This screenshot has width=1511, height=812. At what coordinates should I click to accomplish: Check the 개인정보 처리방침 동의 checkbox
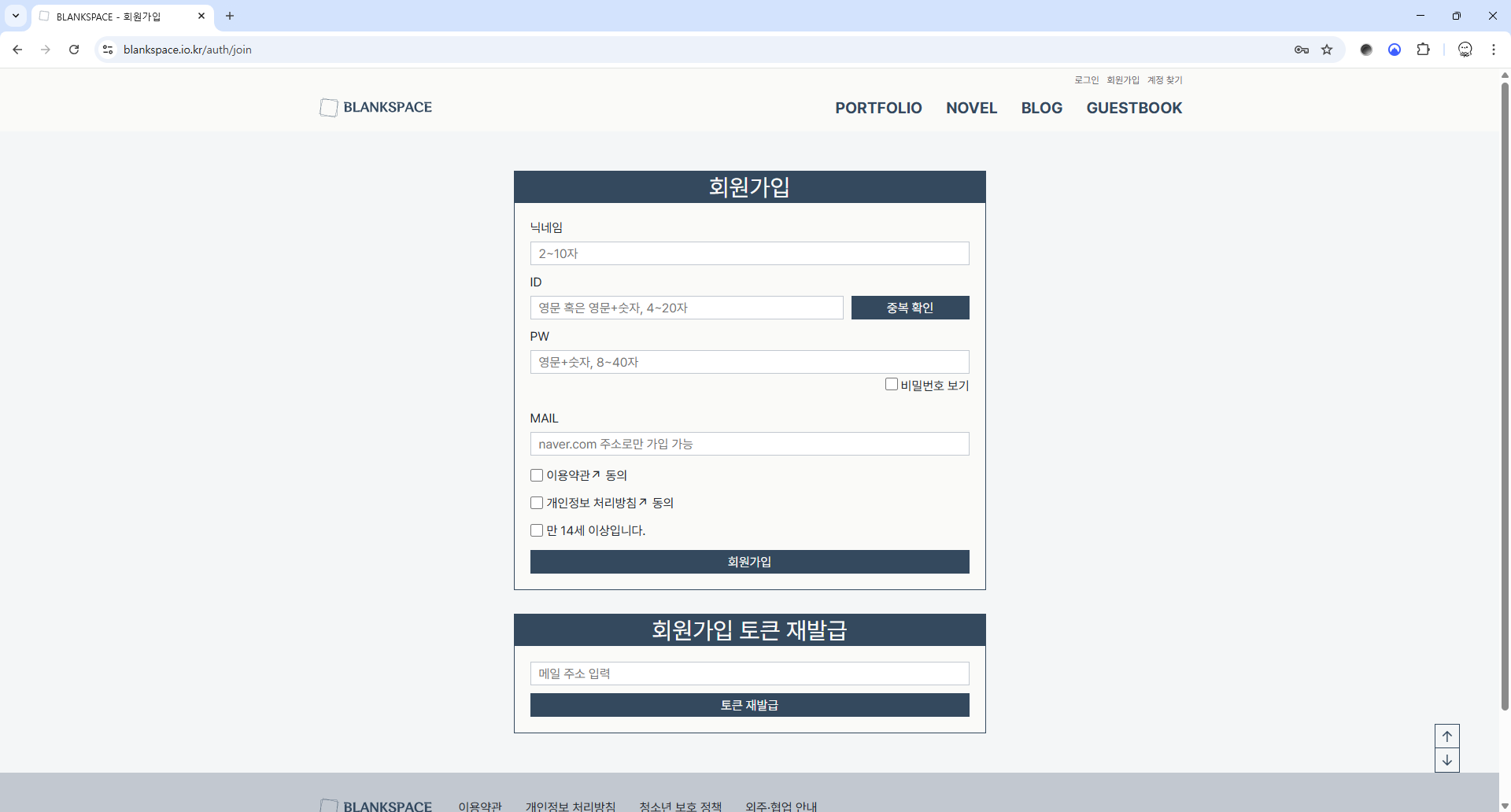tap(537, 503)
